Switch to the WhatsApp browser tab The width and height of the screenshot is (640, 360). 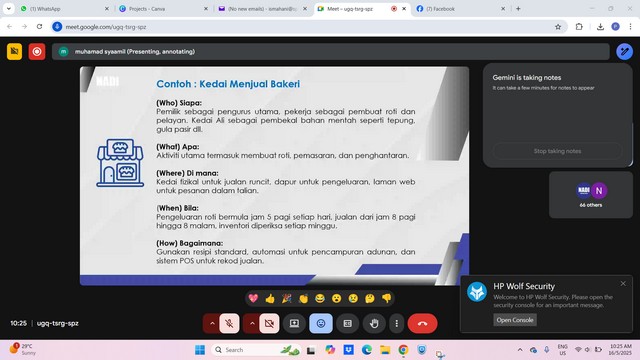[64, 9]
